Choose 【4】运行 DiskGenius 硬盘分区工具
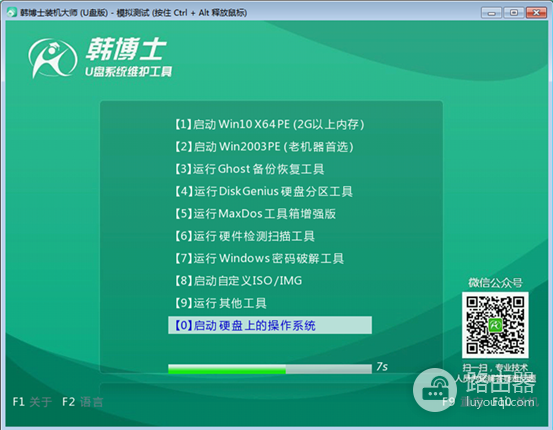 [263, 191]
